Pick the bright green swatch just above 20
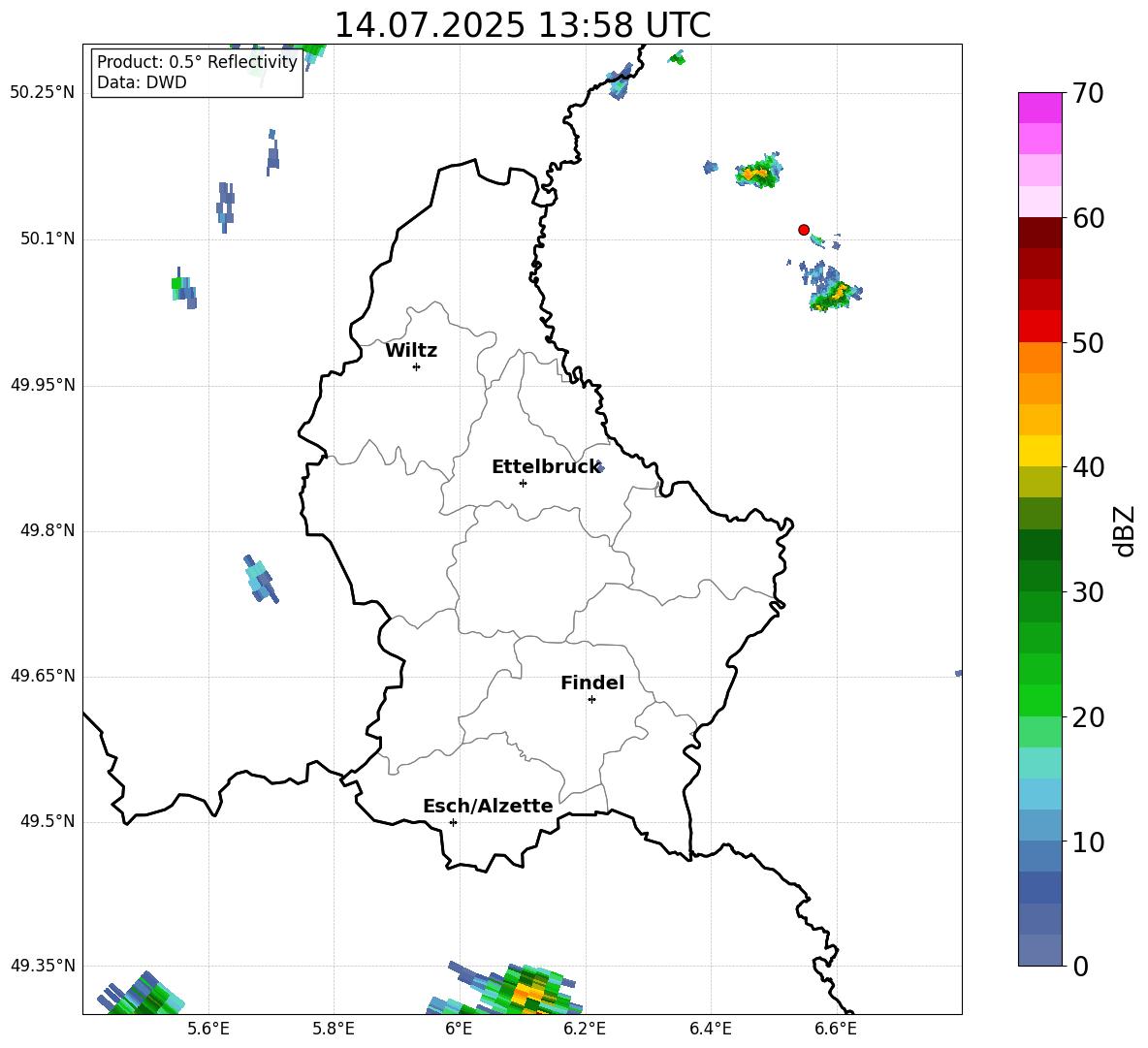Viewport: 1148px width, 1048px height. pos(1039,700)
